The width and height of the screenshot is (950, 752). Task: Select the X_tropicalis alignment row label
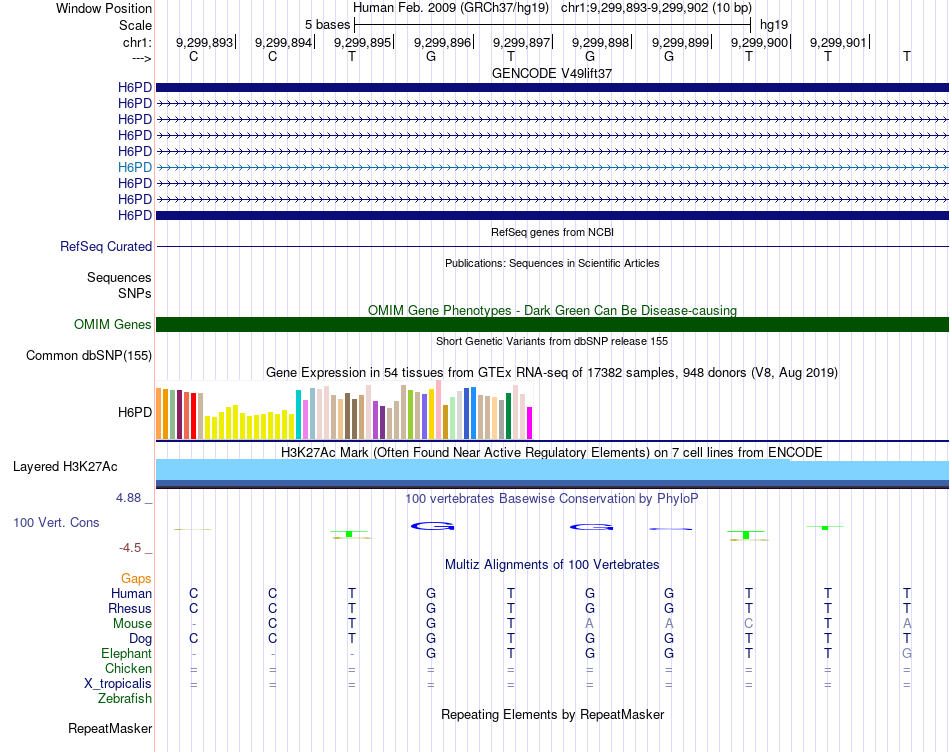click(x=118, y=684)
